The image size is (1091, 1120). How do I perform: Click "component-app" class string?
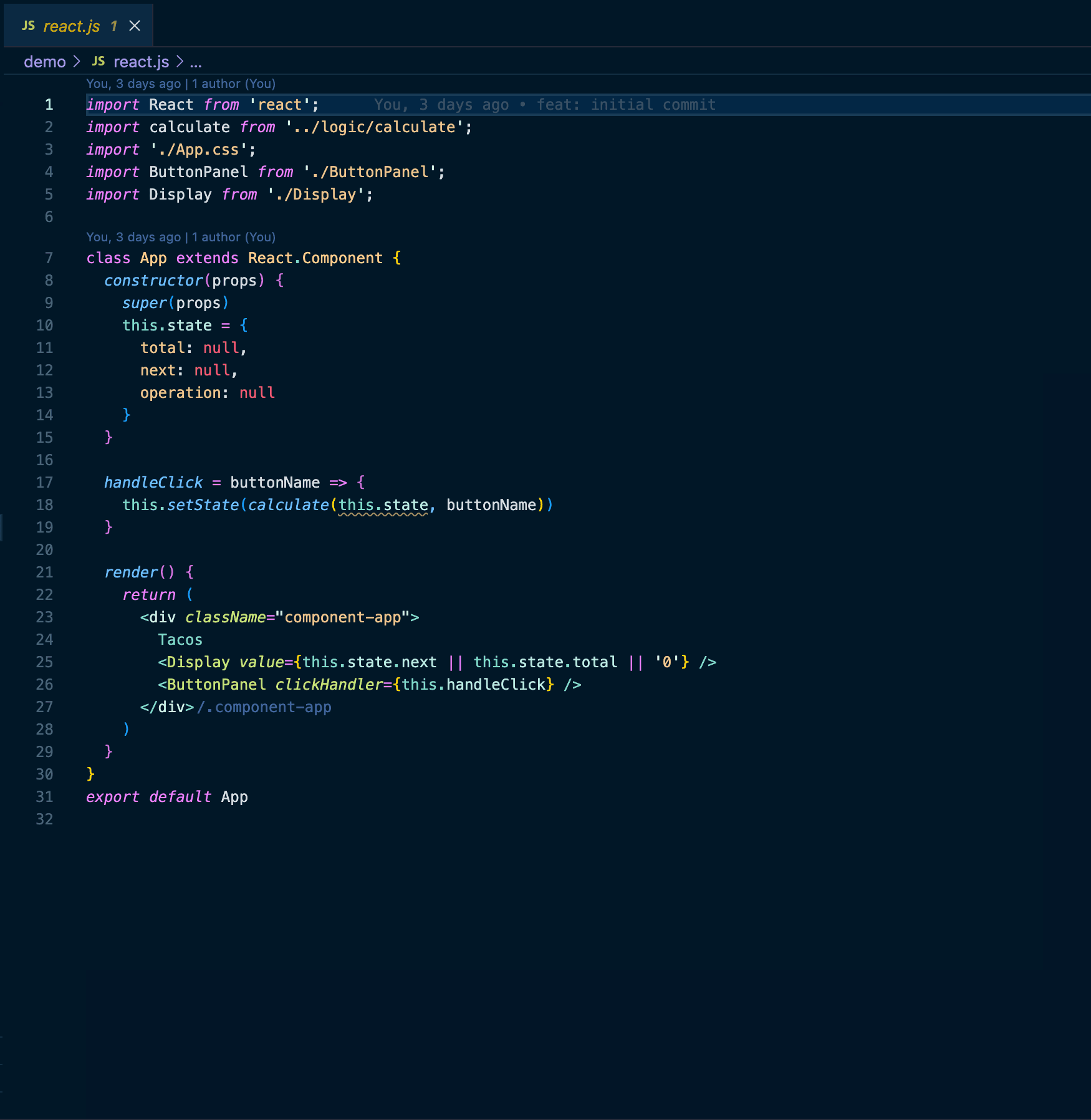342,617
